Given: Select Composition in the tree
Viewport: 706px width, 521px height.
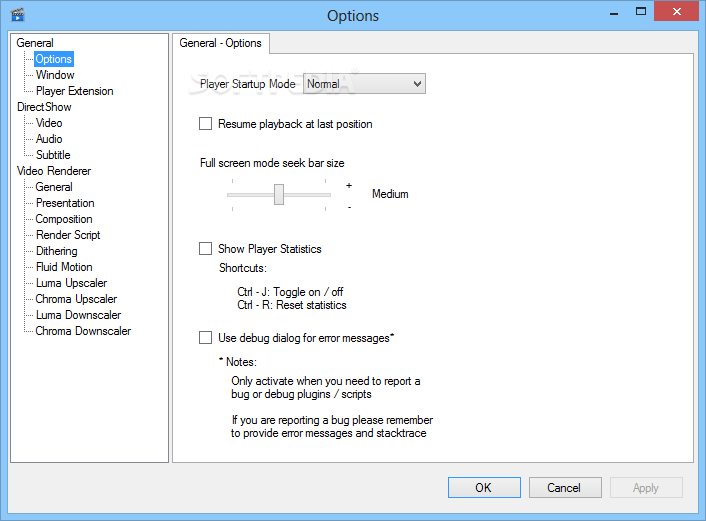Looking at the screenshot, I should click(64, 219).
